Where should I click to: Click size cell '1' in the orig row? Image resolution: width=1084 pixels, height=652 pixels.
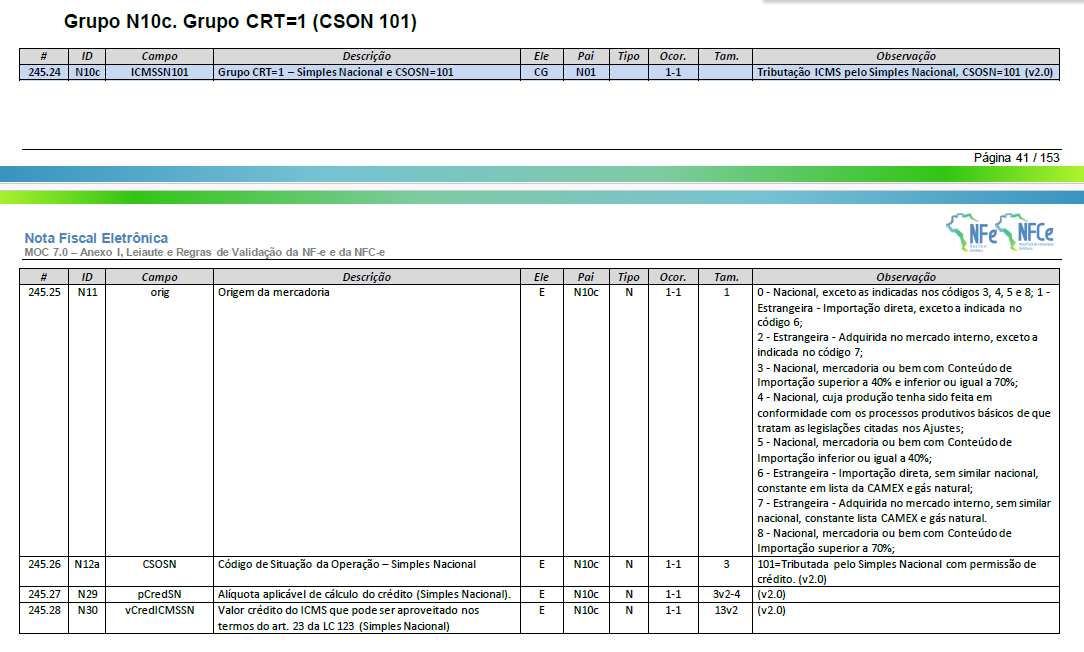(727, 292)
